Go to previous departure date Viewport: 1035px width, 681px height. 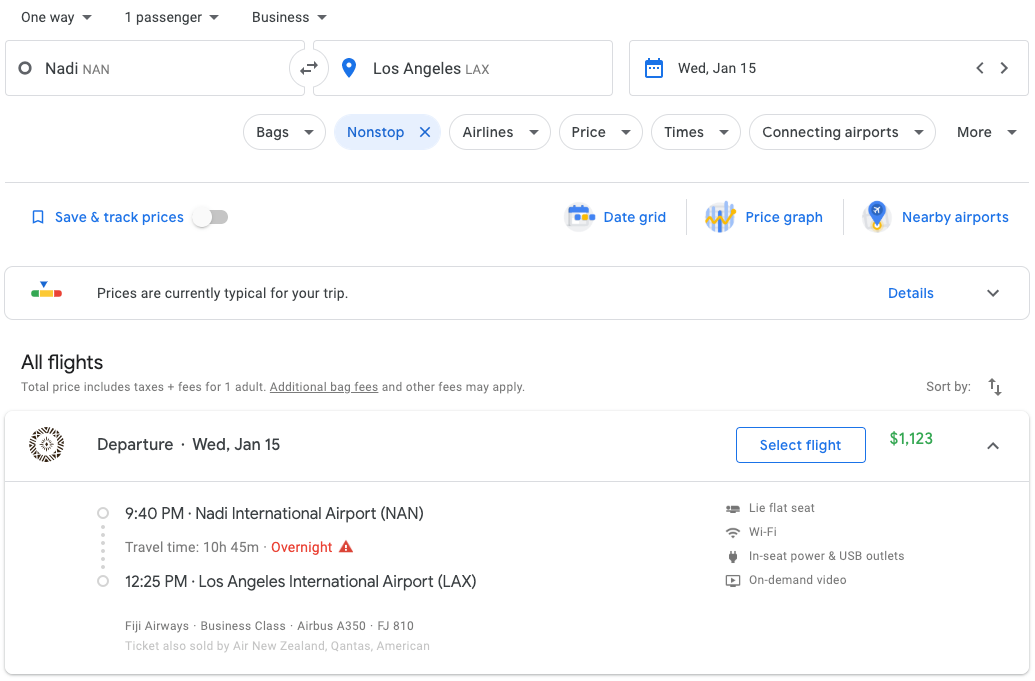[980, 68]
